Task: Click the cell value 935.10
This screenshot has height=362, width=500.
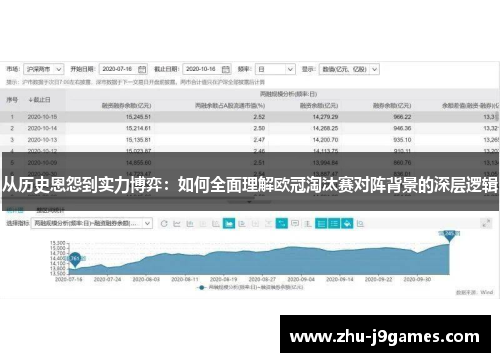Action: pos(402,140)
